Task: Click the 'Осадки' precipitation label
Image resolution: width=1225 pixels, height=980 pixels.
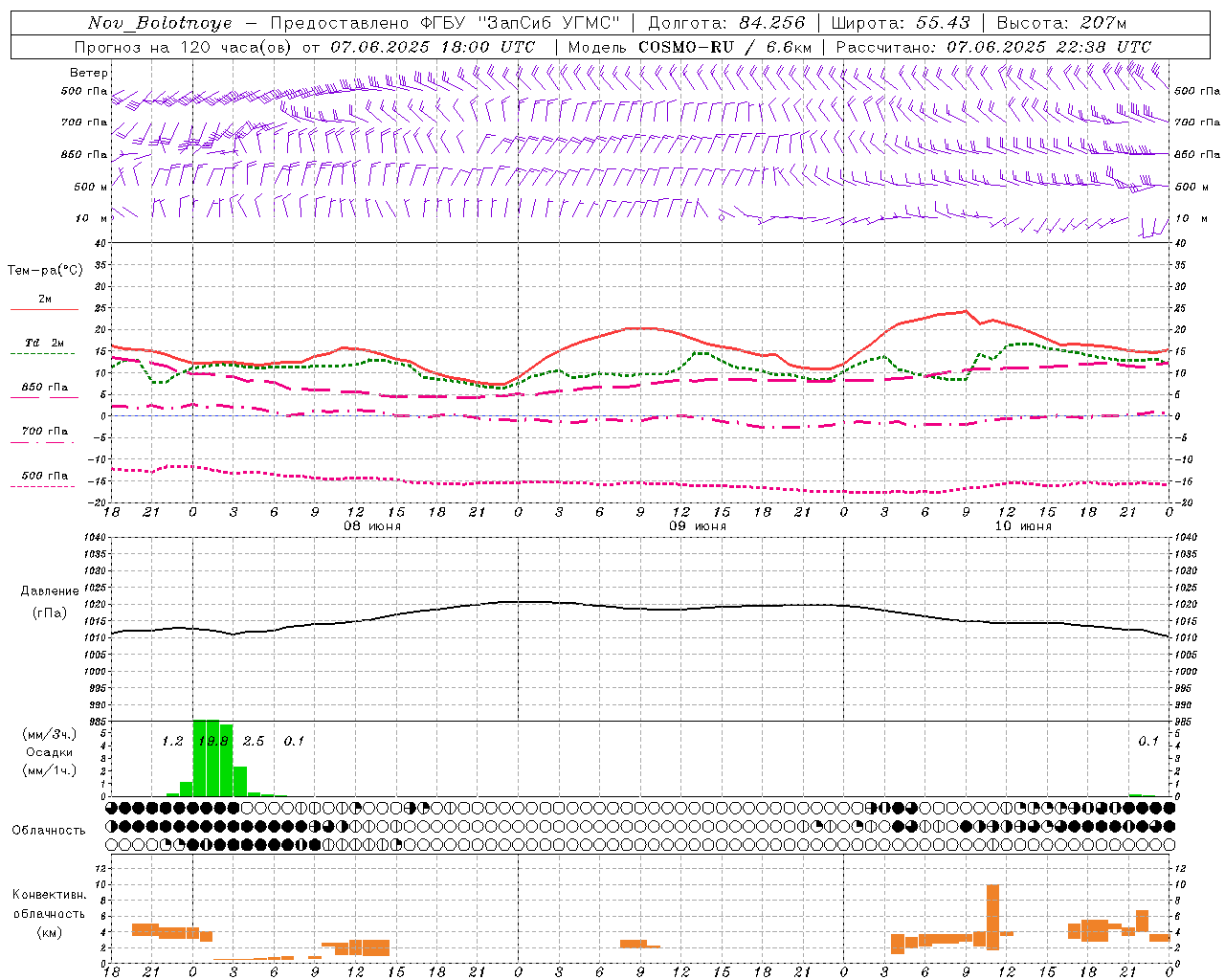Action: [49, 752]
